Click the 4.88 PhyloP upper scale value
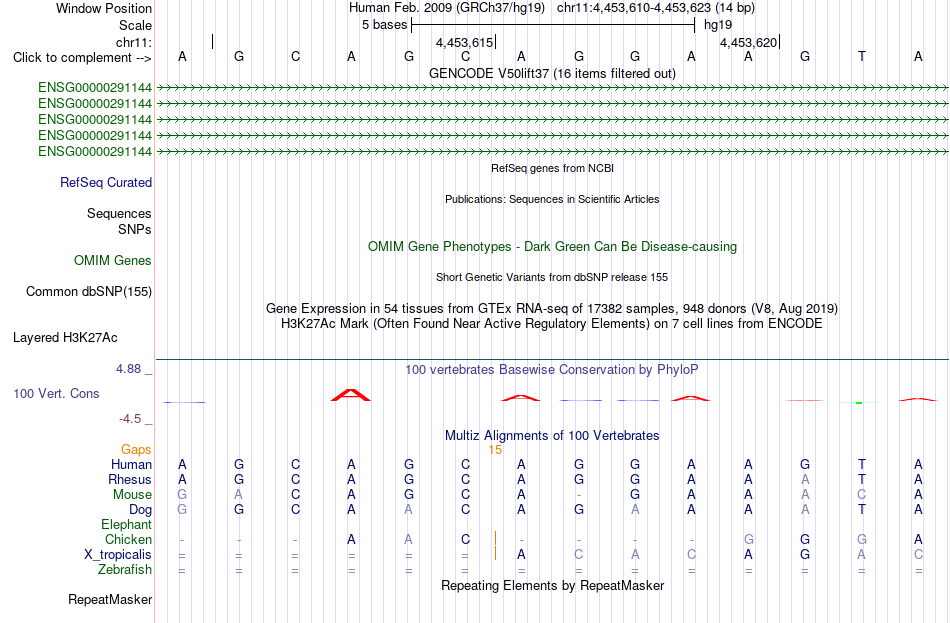 pos(128,369)
